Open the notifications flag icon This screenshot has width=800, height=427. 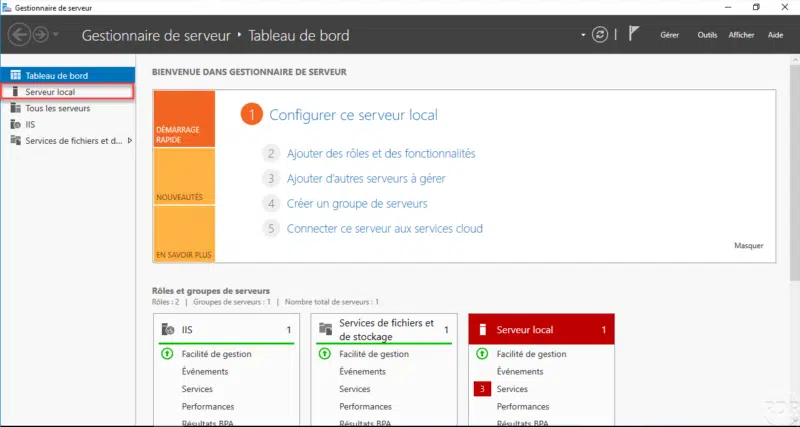coord(633,34)
